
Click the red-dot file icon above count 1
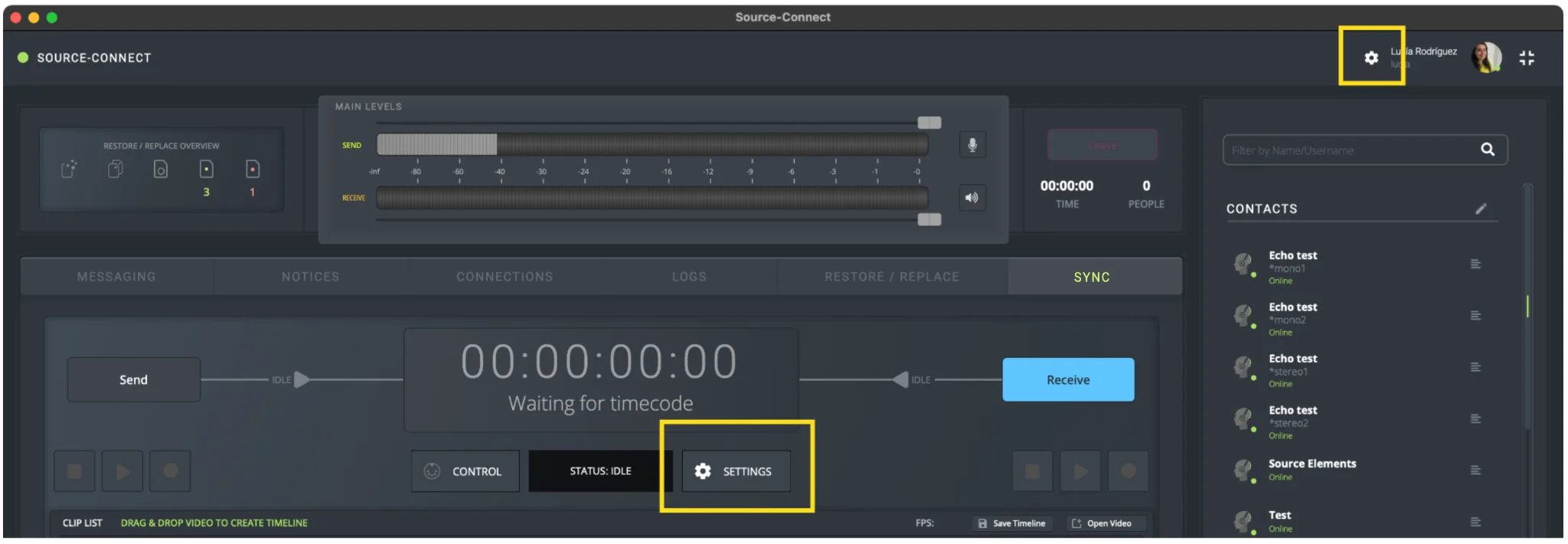253,169
